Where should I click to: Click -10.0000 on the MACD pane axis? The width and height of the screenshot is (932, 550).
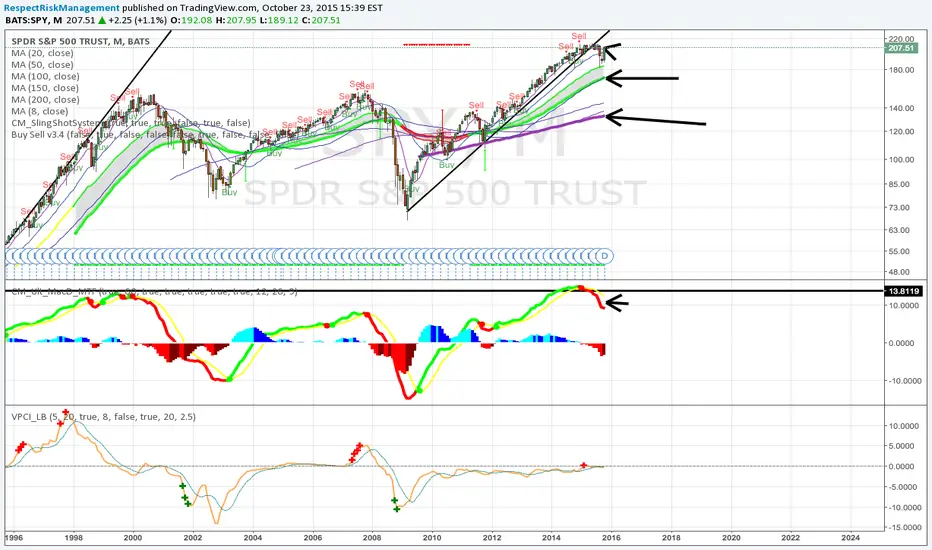(x=903, y=381)
